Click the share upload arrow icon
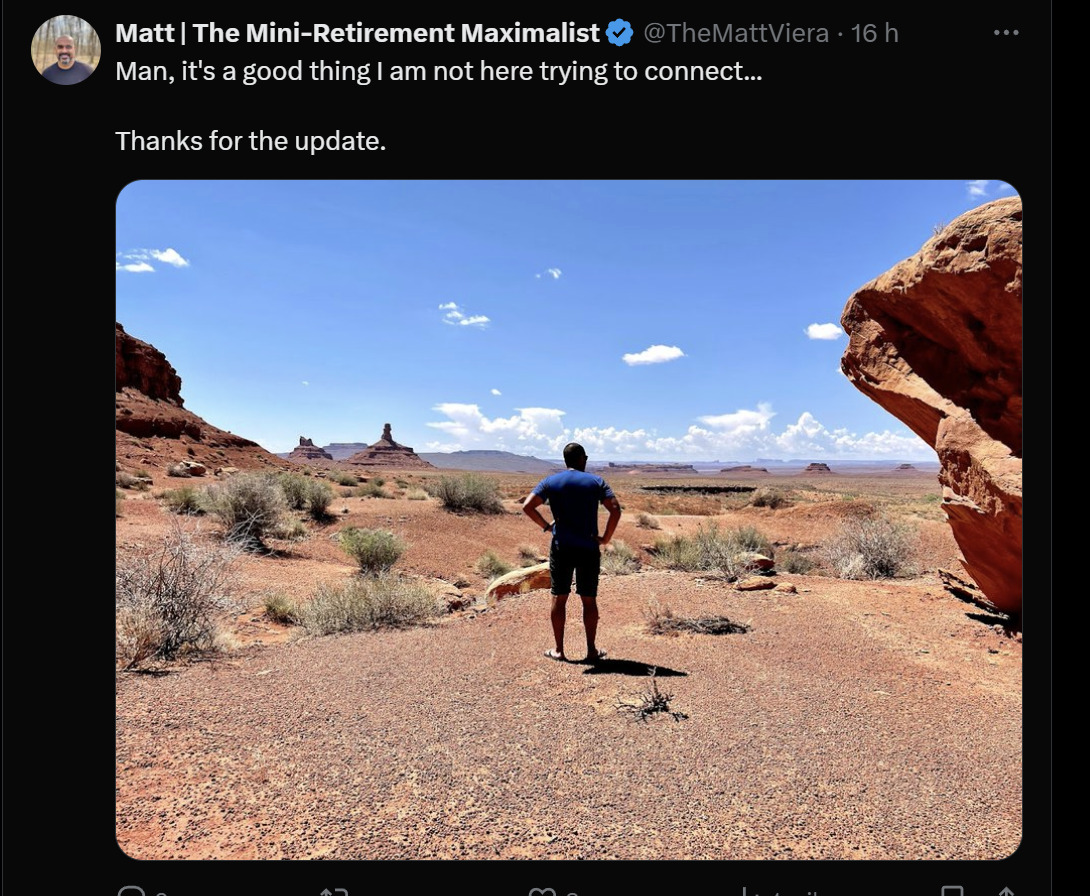Viewport: 1090px width, 896px height. click(1006, 891)
